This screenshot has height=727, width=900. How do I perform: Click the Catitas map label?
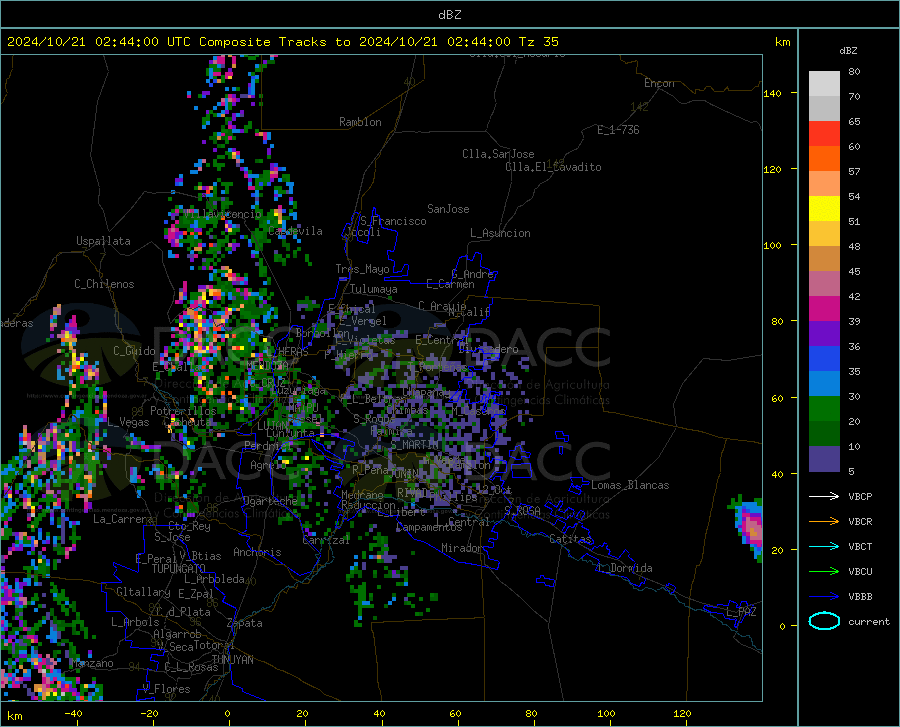(x=570, y=539)
